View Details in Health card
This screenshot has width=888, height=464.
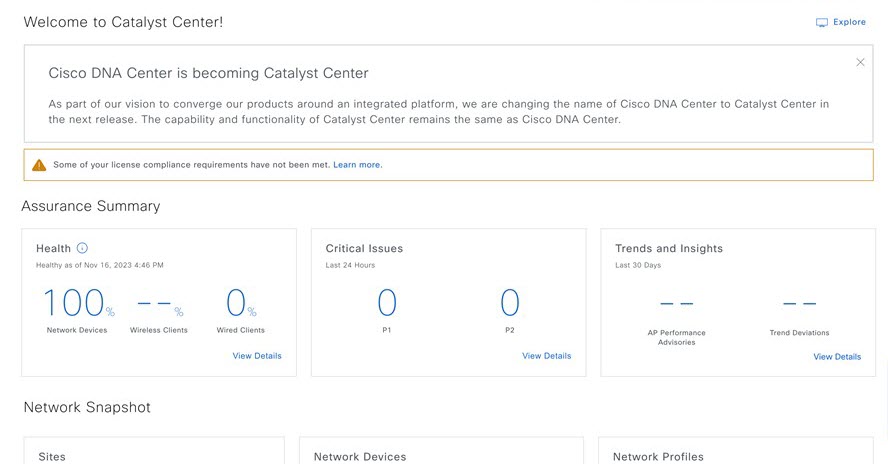click(257, 356)
